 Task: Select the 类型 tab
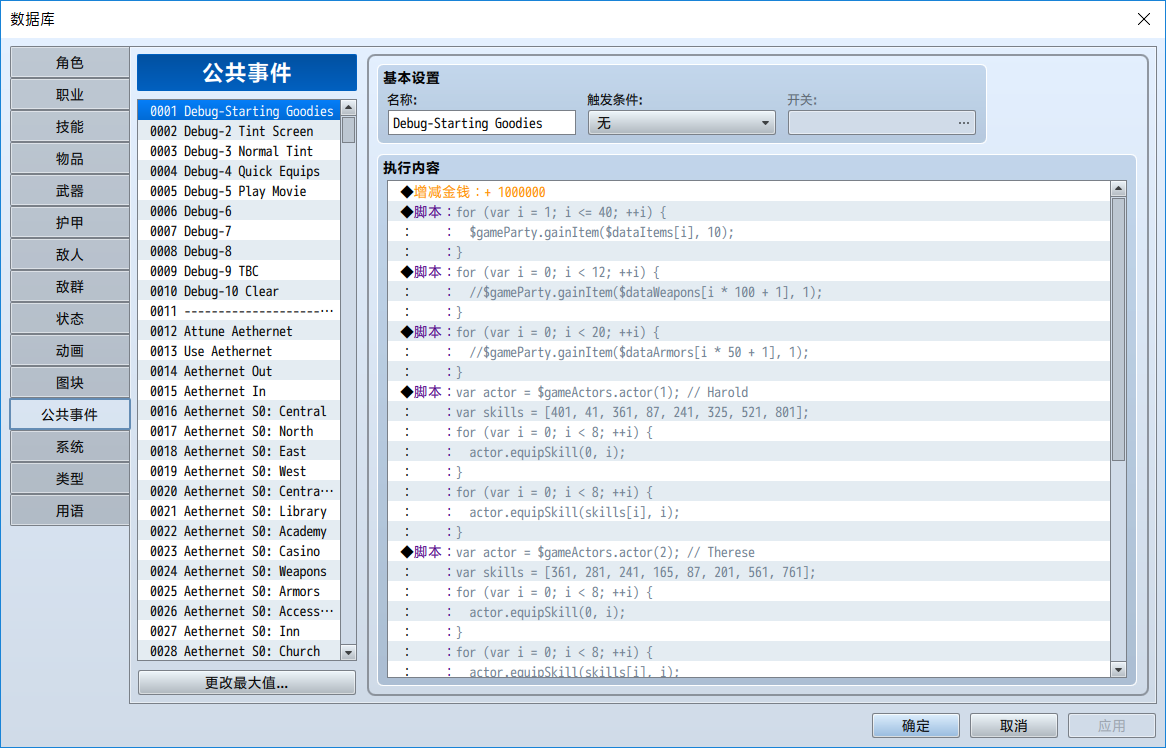click(70, 479)
